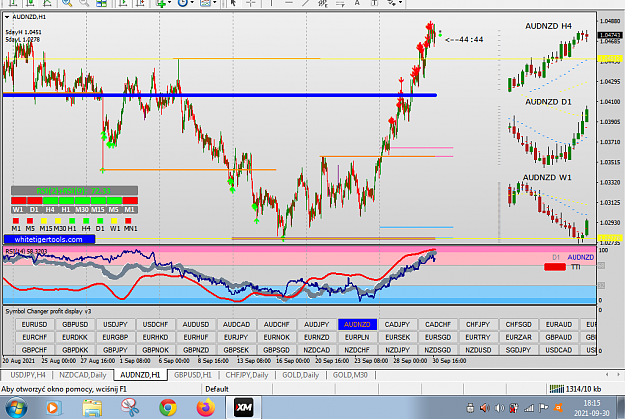Click the H4 timeframe label under RSI bar
Image resolution: width=625 pixels, height=419 pixels.
(50, 210)
